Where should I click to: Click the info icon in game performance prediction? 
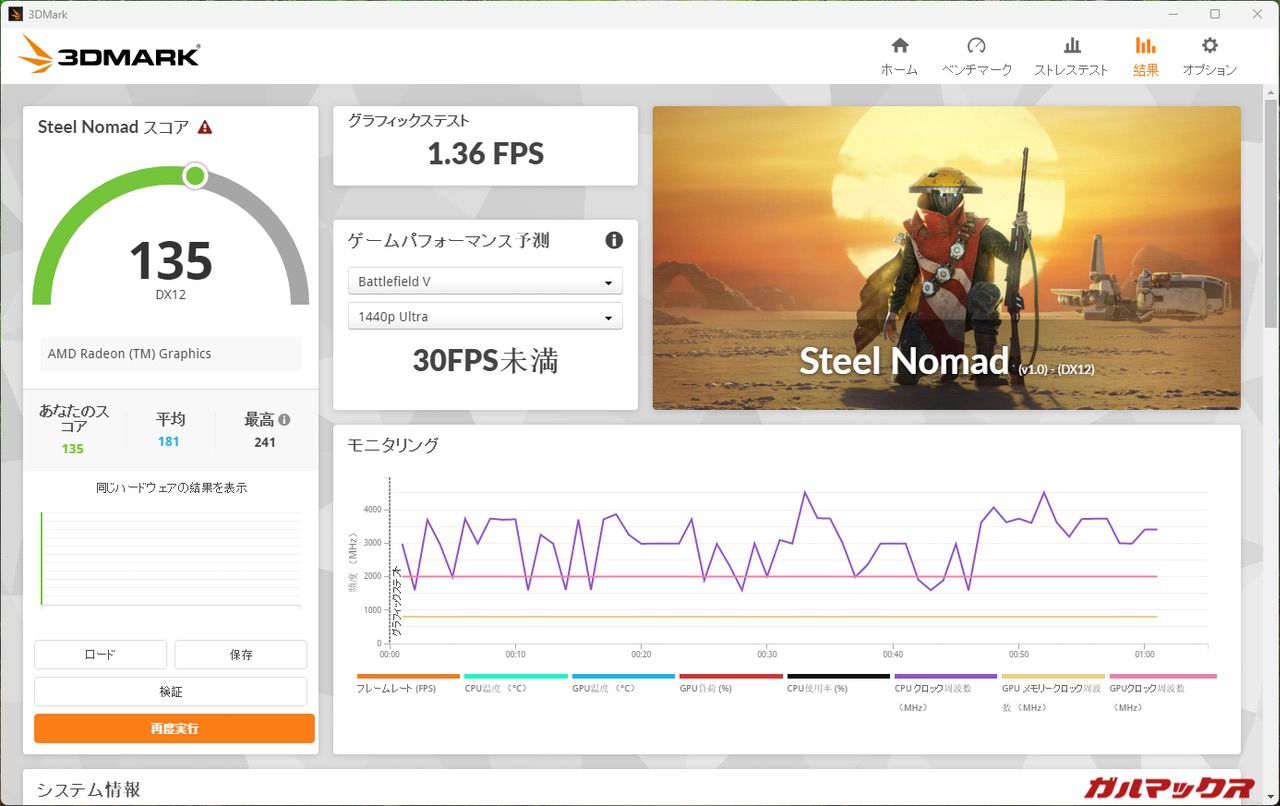coord(614,240)
